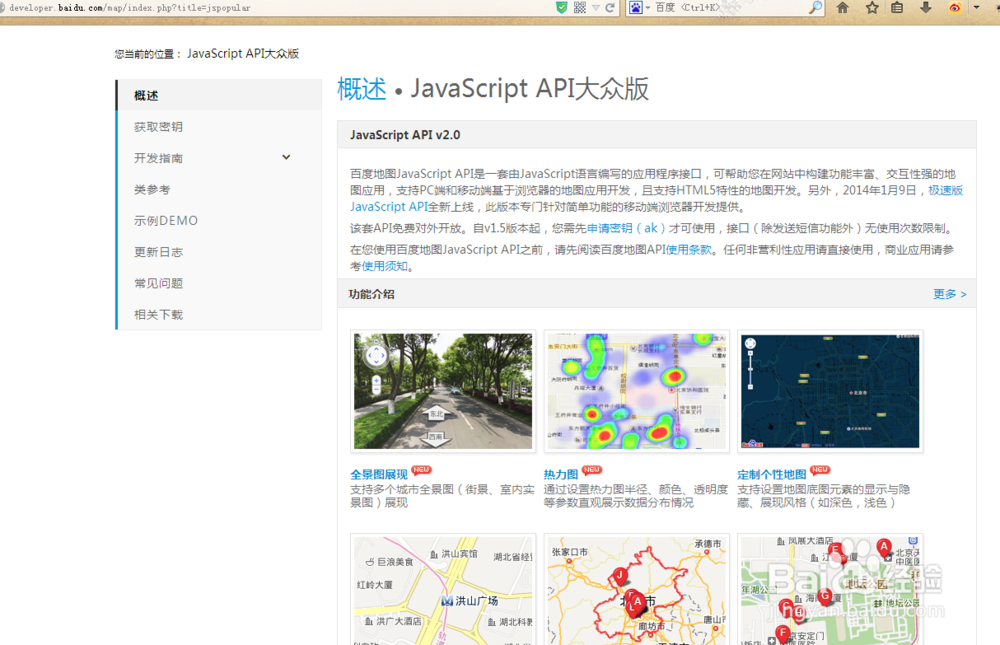Click the 定制个性地图 title link
Viewport: 1000px width, 645px height.
coord(772,474)
